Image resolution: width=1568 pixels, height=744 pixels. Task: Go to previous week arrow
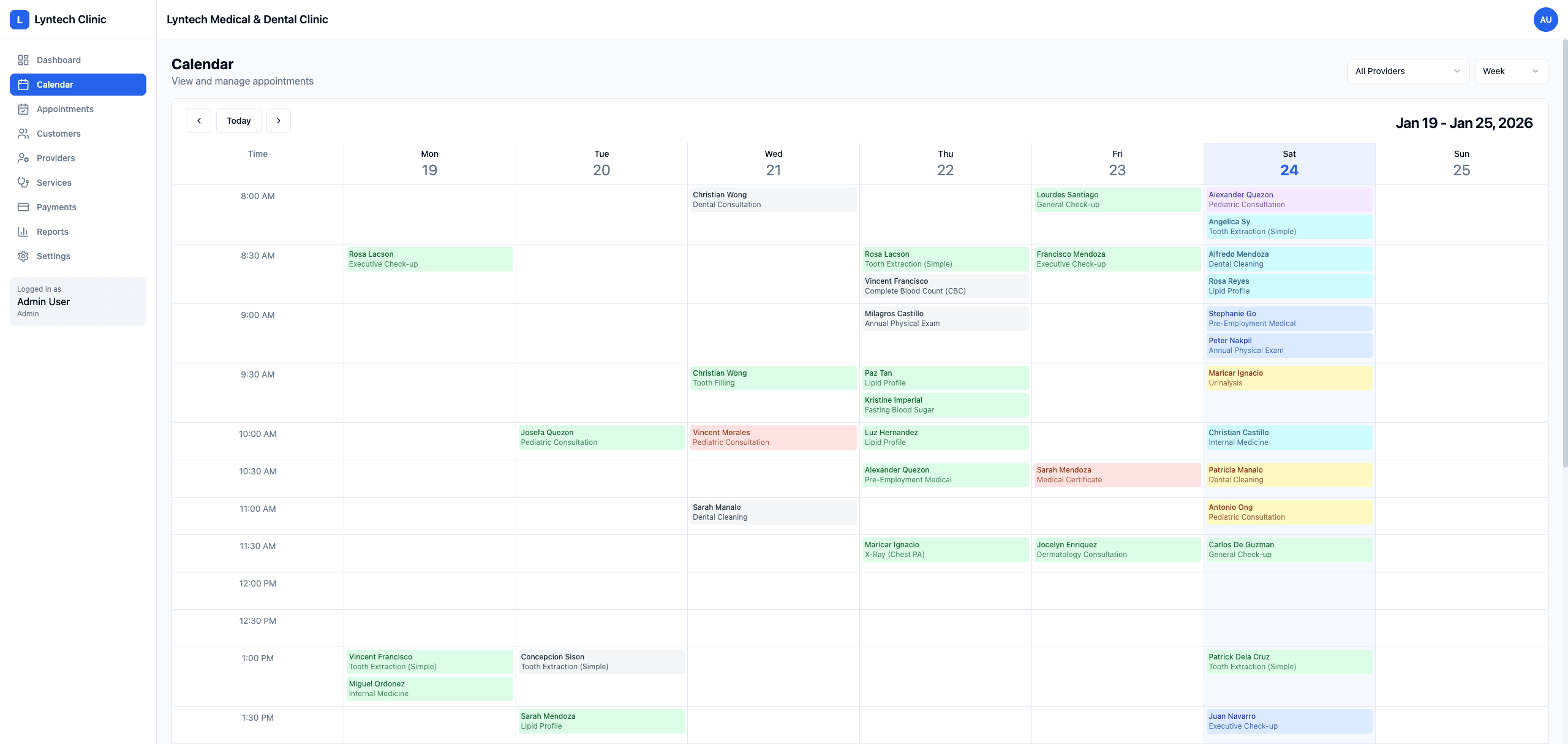coord(199,121)
